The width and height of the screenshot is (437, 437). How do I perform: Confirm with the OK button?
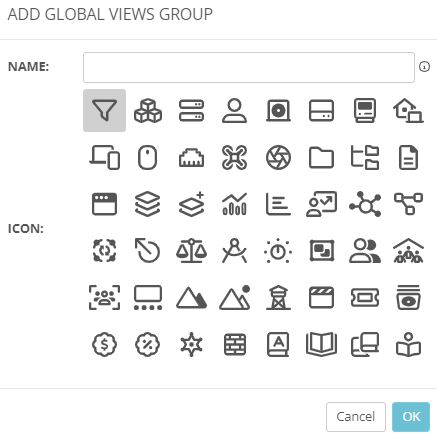(411, 417)
